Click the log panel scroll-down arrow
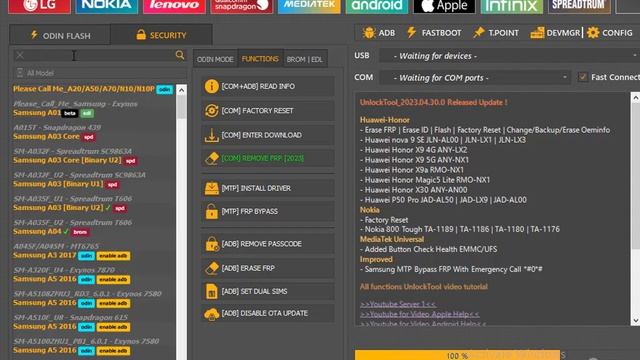Viewport: 640px width, 360px height. 636,320
